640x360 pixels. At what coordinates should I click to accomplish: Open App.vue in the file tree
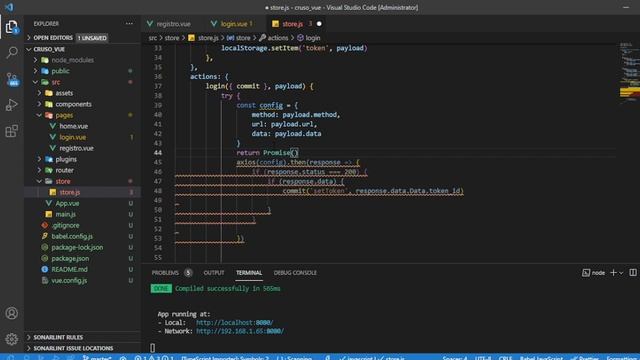[67, 203]
